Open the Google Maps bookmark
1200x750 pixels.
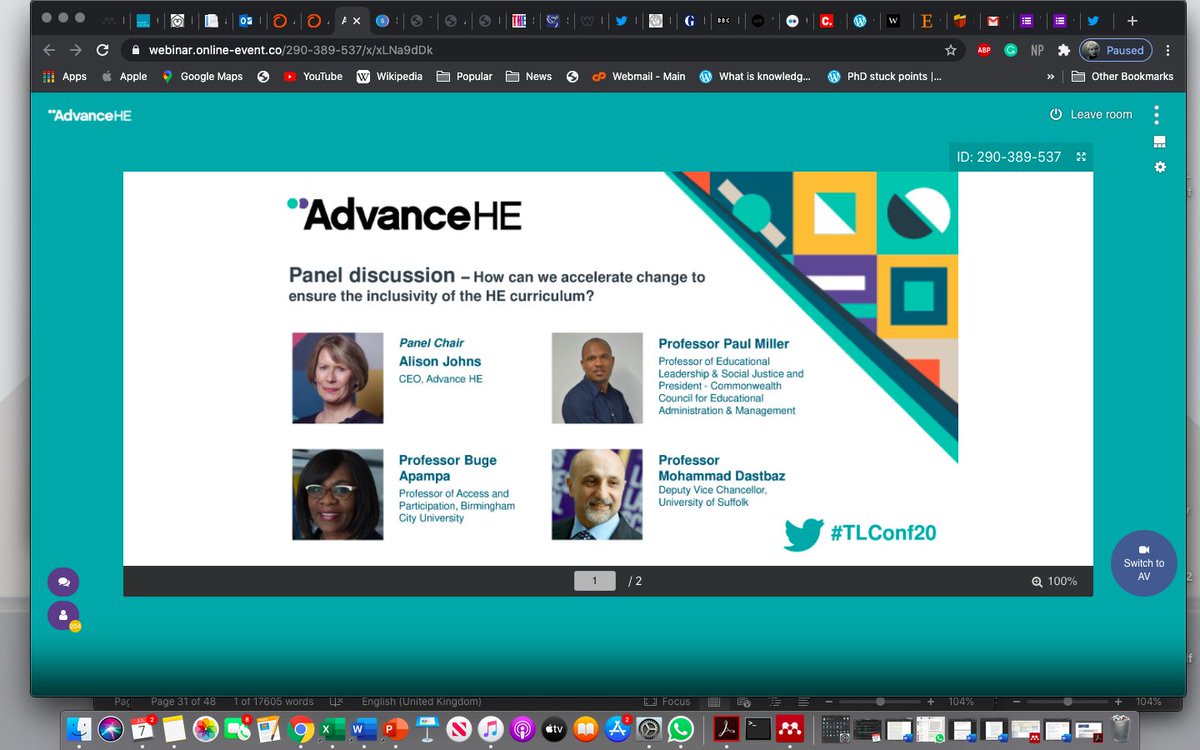coord(202,76)
